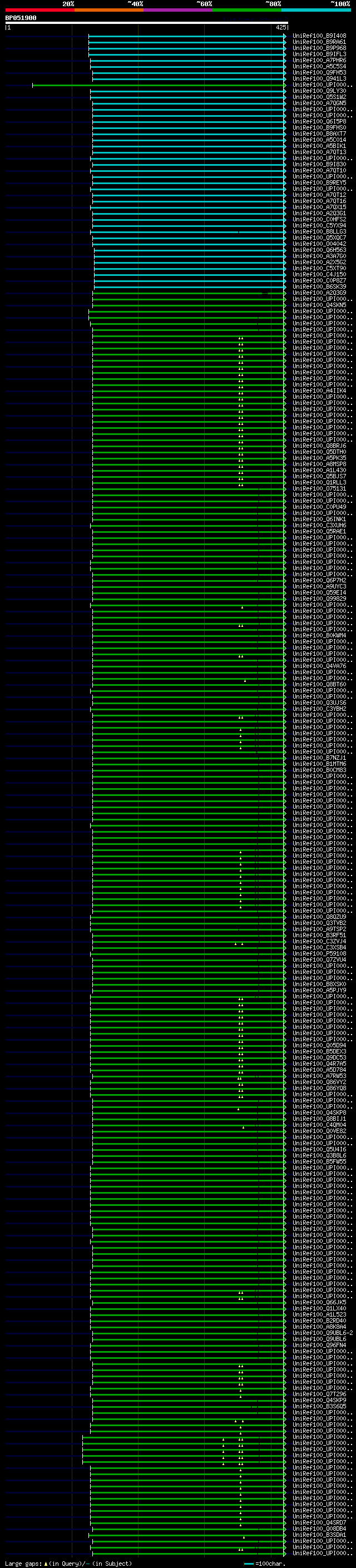
Task: Select the UniRef100_B9I830 label
Action: click(319, 164)
